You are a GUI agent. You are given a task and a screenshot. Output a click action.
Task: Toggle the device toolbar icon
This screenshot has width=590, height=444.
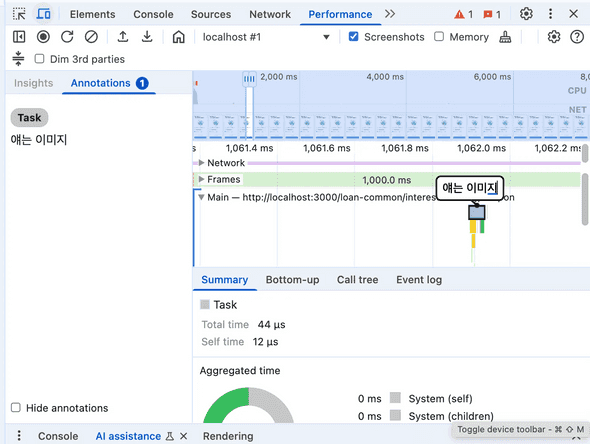pos(44,14)
